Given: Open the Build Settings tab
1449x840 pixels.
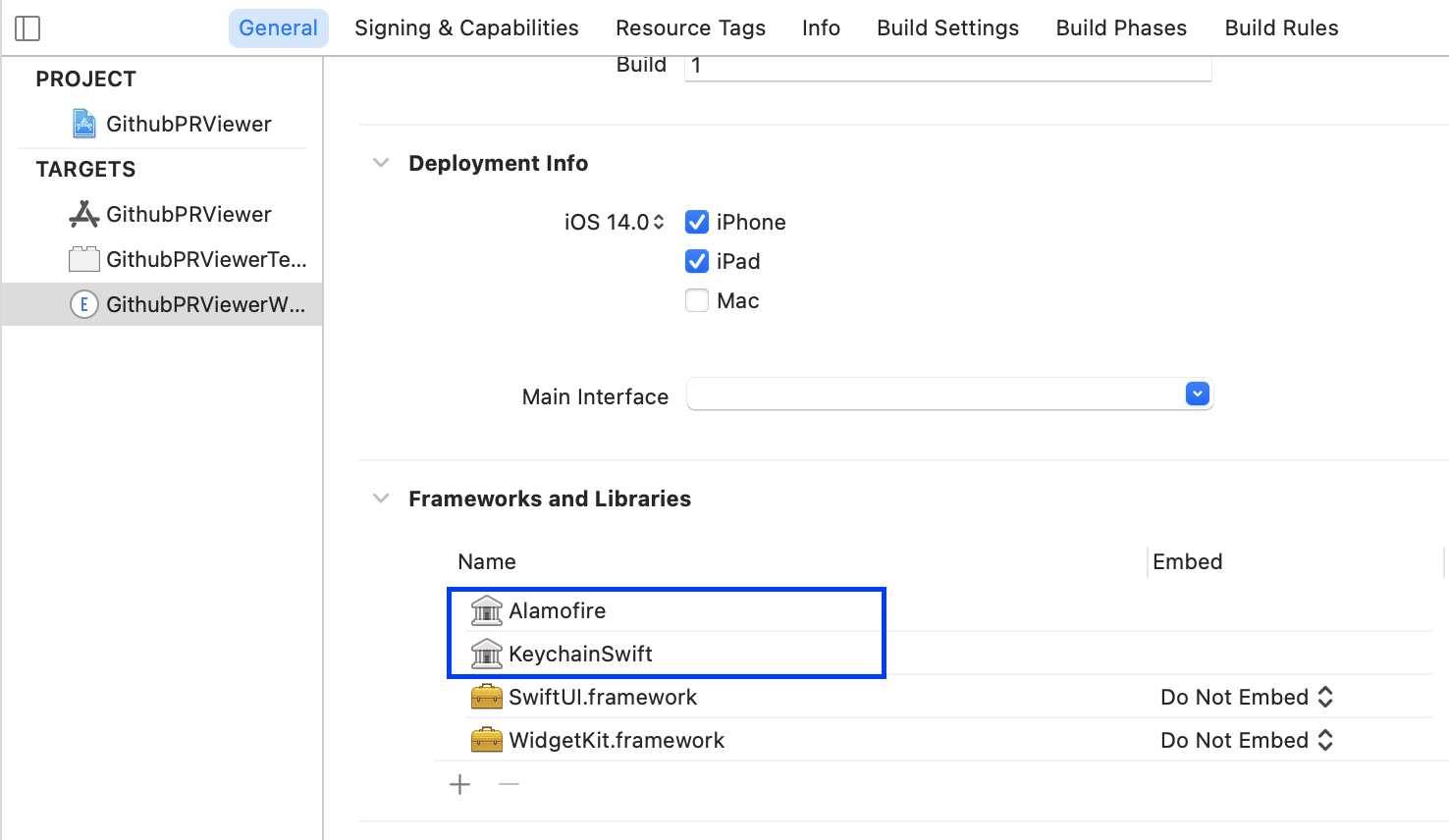Looking at the screenshot, I should [947, 28].
